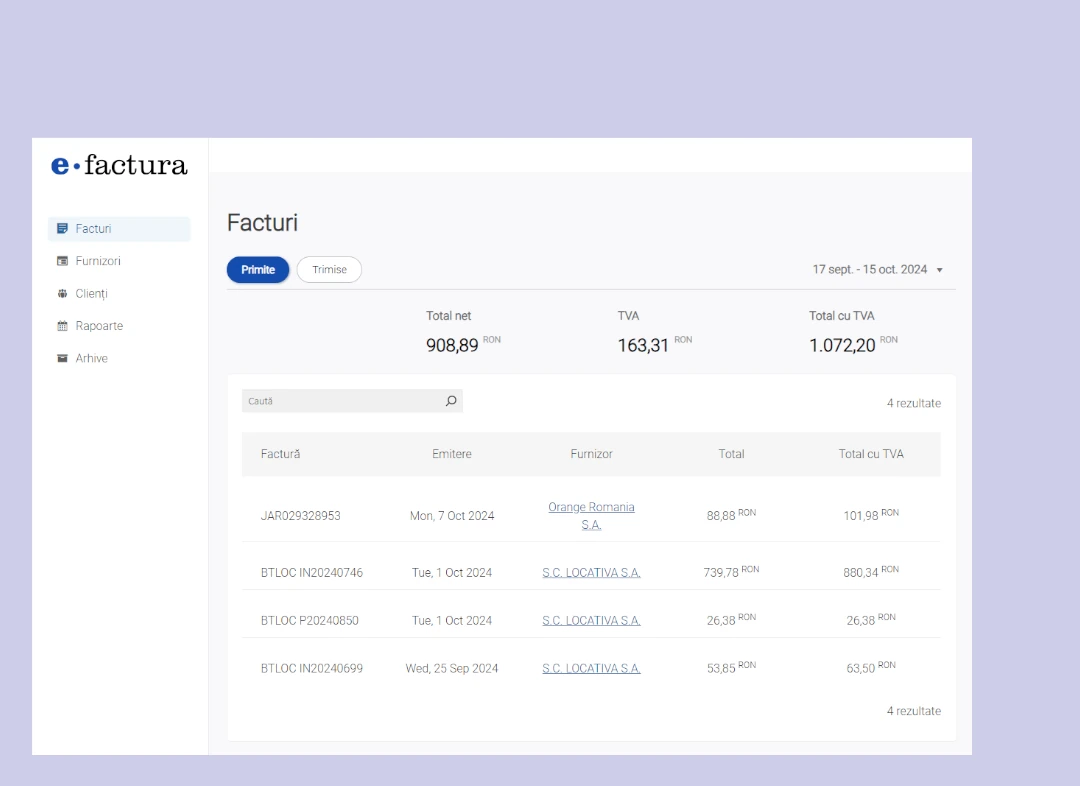
Task: Click the 739,78 RON total value
Action: pyautogui.click(x=731, y=571)
